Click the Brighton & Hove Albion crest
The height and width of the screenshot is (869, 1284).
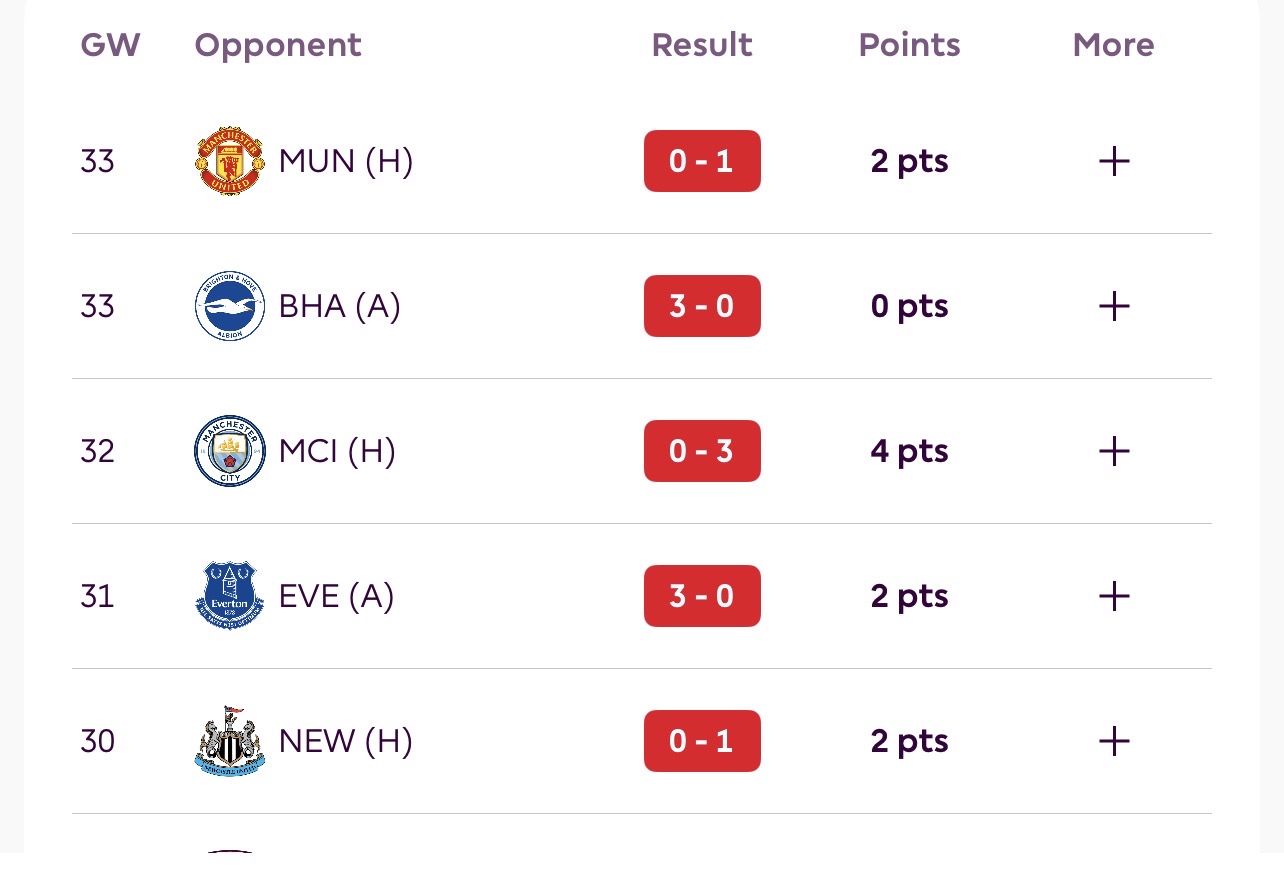tap(230, 306)
